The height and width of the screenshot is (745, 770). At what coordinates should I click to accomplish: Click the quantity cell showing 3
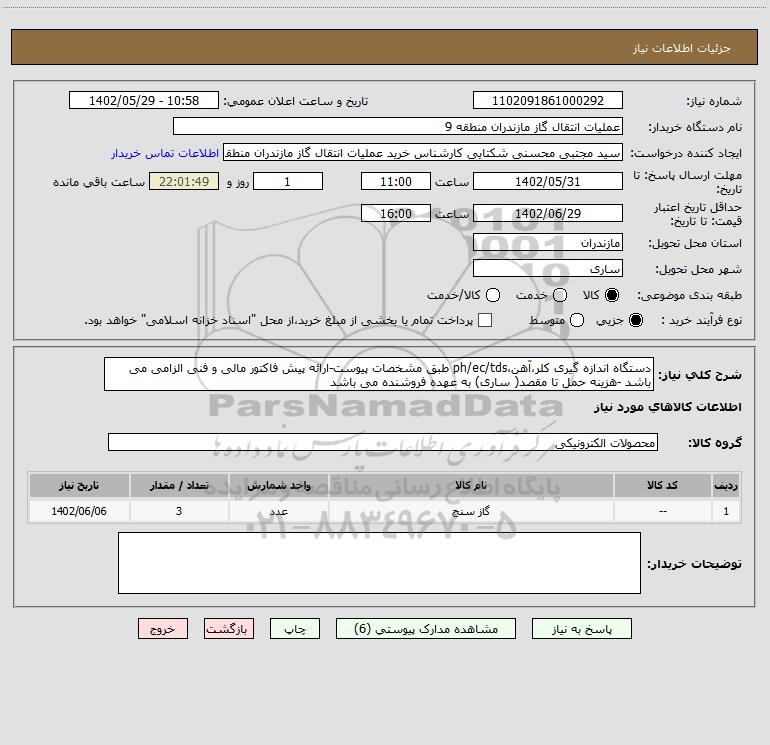tap(179, 511)
